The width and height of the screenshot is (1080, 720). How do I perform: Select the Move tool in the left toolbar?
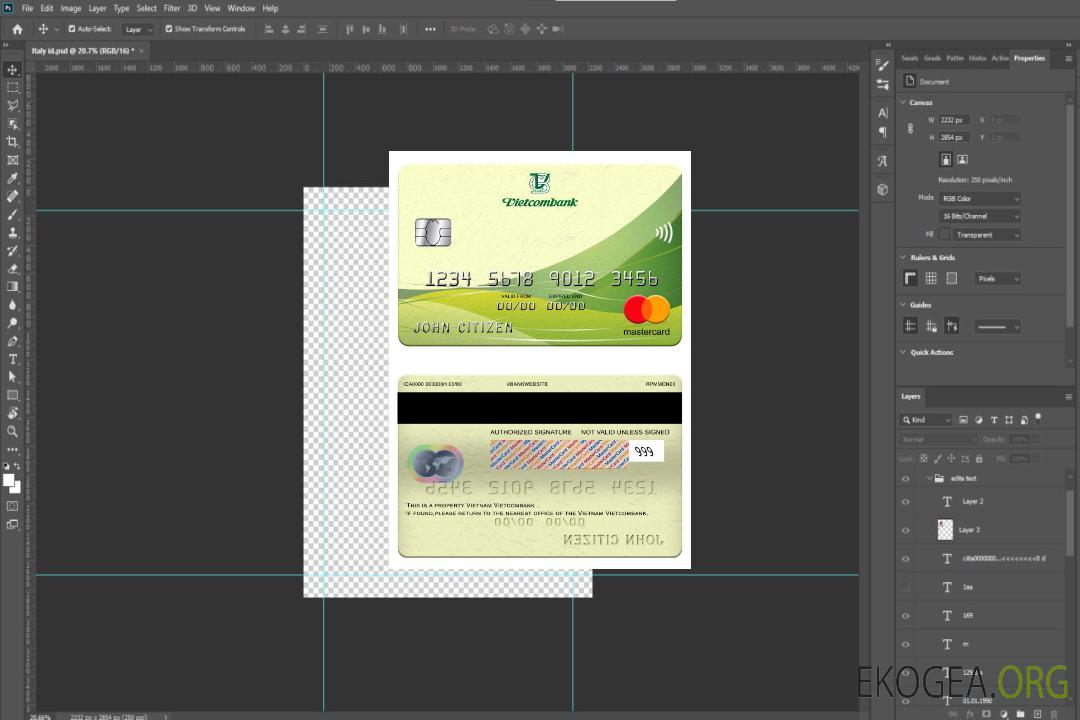[12, 70]
